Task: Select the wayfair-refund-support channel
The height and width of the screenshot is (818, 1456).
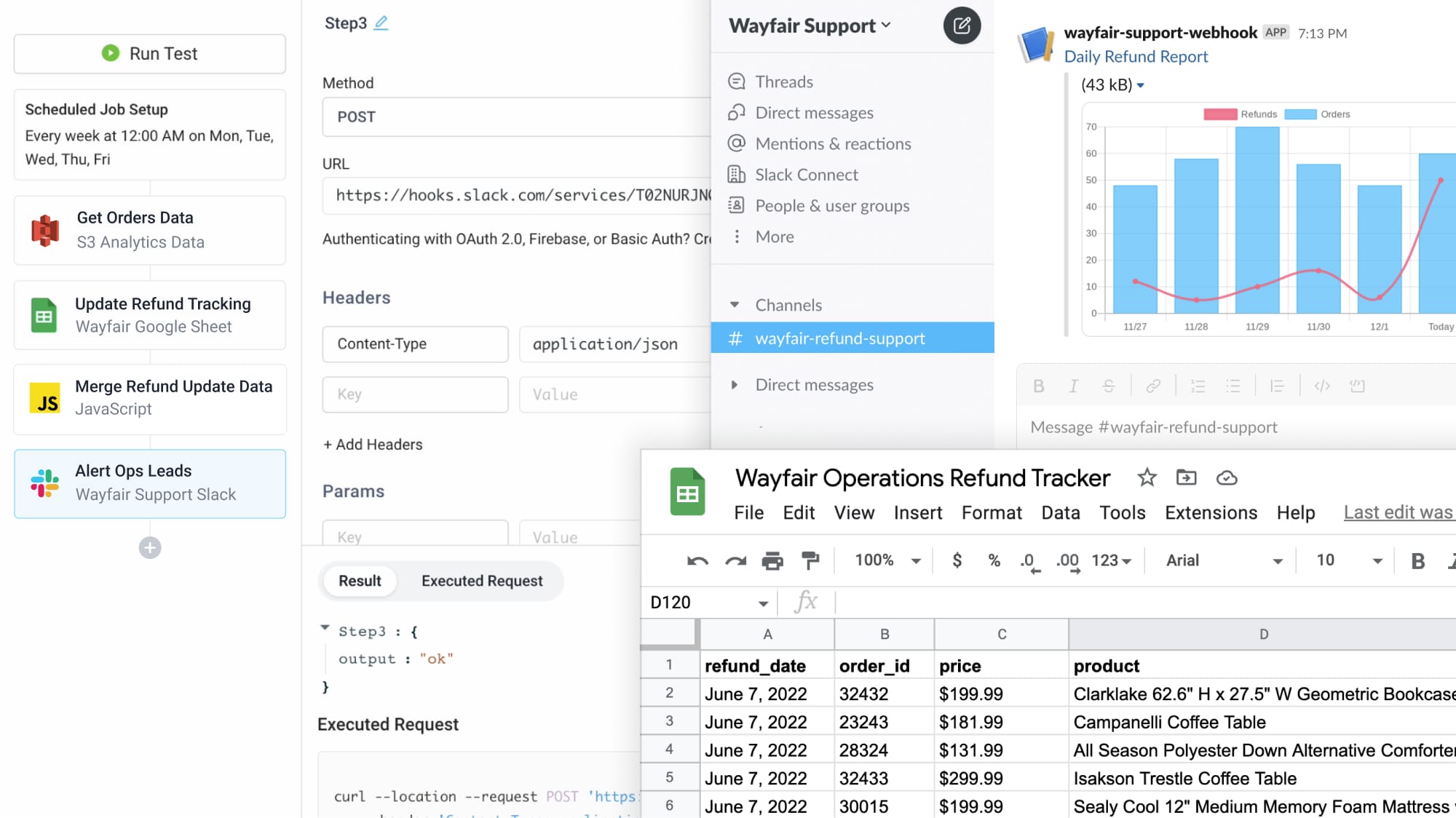Action: point(840,338)
